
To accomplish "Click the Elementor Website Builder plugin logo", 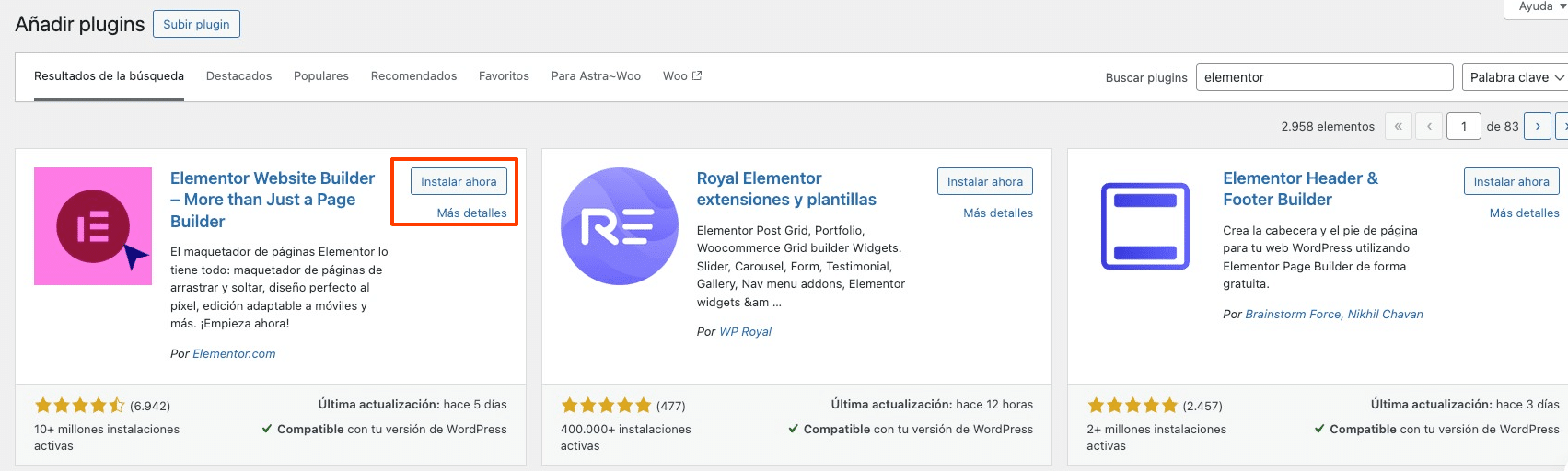I will pos(93,226).
